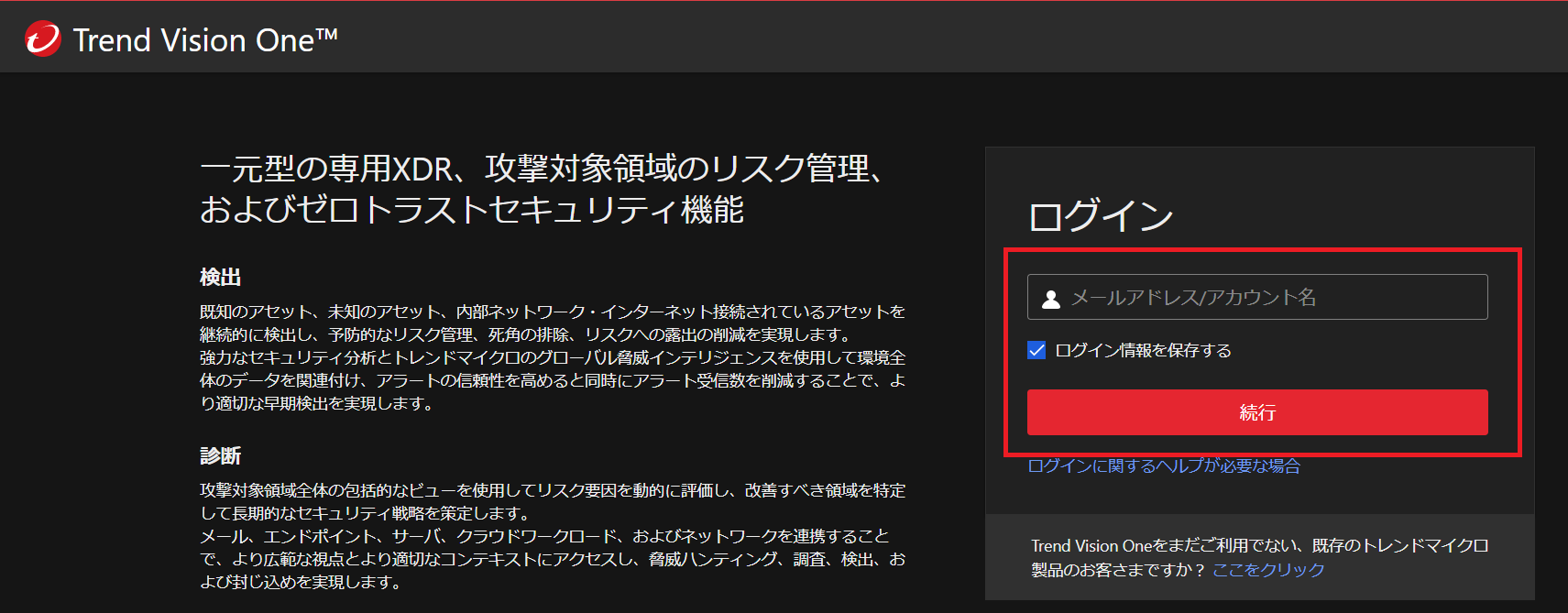This screenshot has height=613, width=1568.
Task: Click the line starting 強力なセキュリティ分析とトレンドマイクロ
Action: pos(553,357)
